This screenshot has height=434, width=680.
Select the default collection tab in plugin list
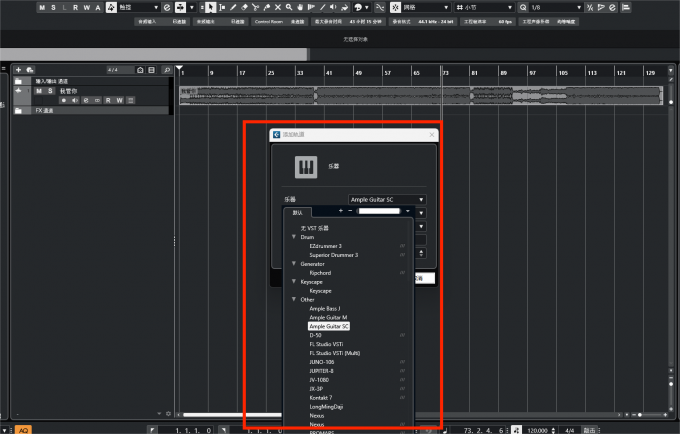coord(298,212)
